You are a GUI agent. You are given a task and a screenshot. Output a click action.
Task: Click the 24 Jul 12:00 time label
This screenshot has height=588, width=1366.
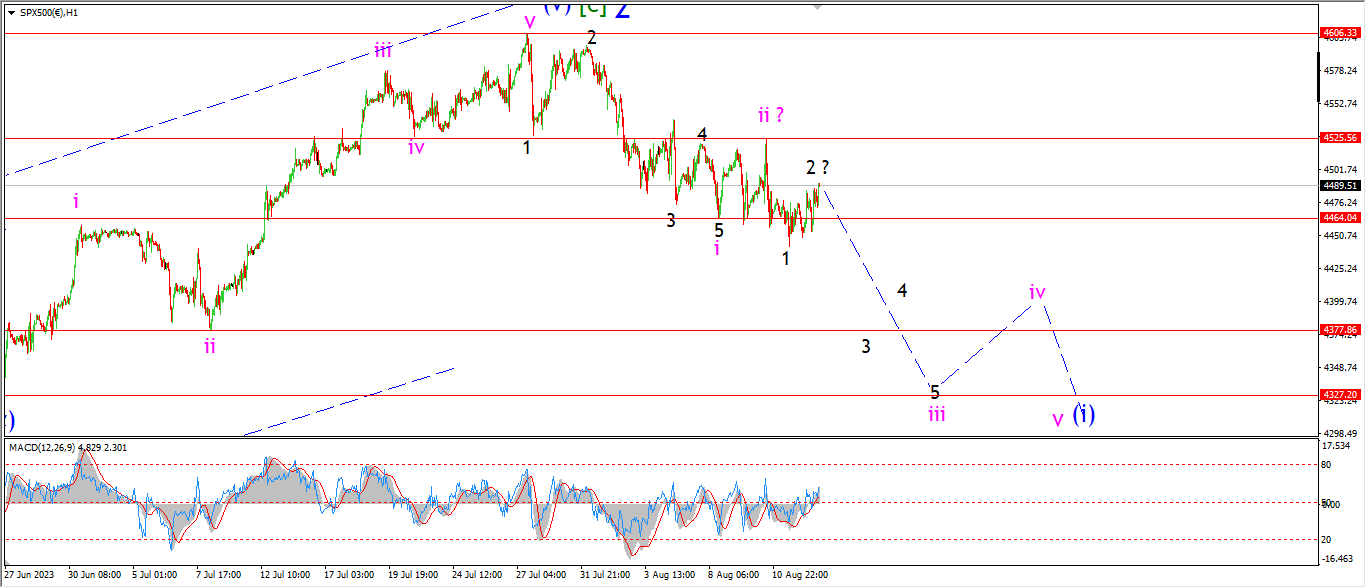tap(479, 575)
